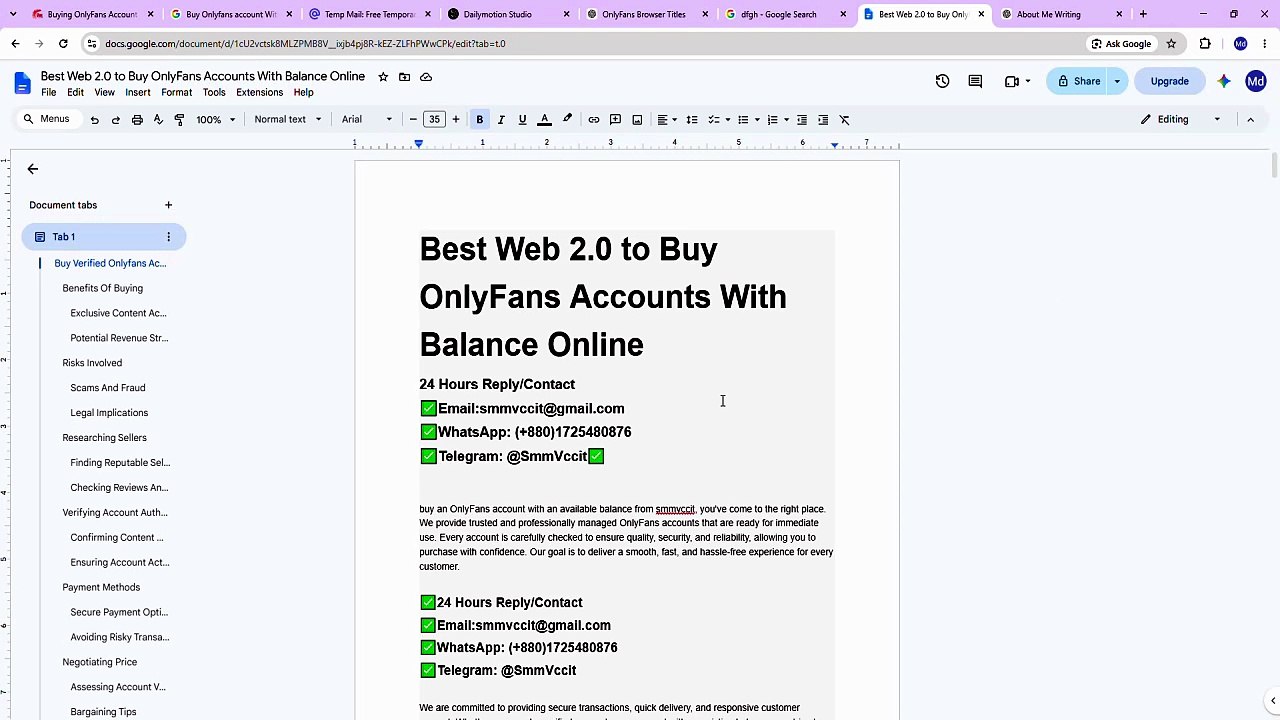Click the Redo icon in toolbar
Viewport: 1280px width, 720px height.
(x=116, y=120)
